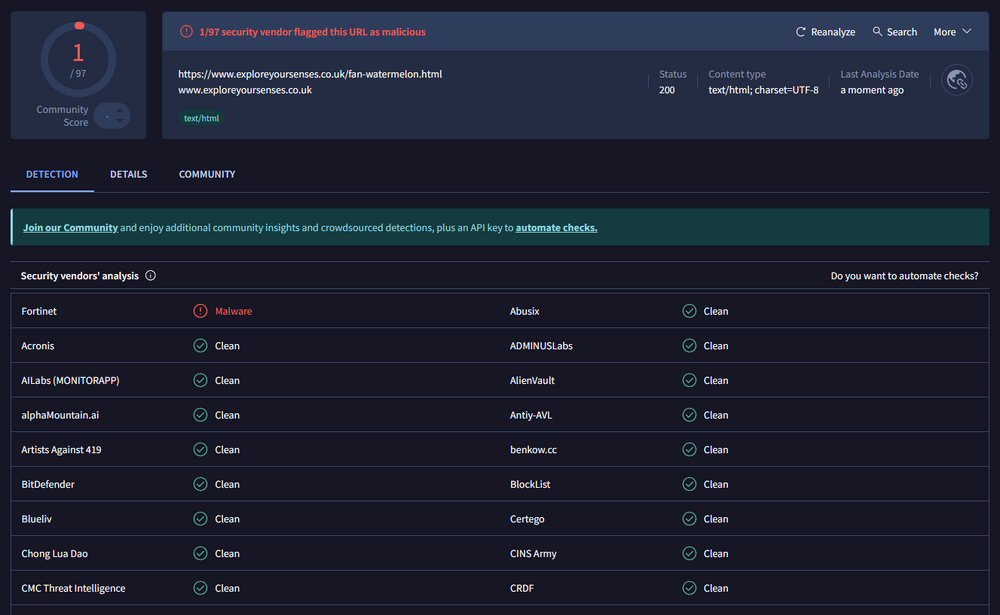This screenshot has width=1000, height=615.
Task: Click the info icon next to Security vendors' analysis
Action: point(151,276)
